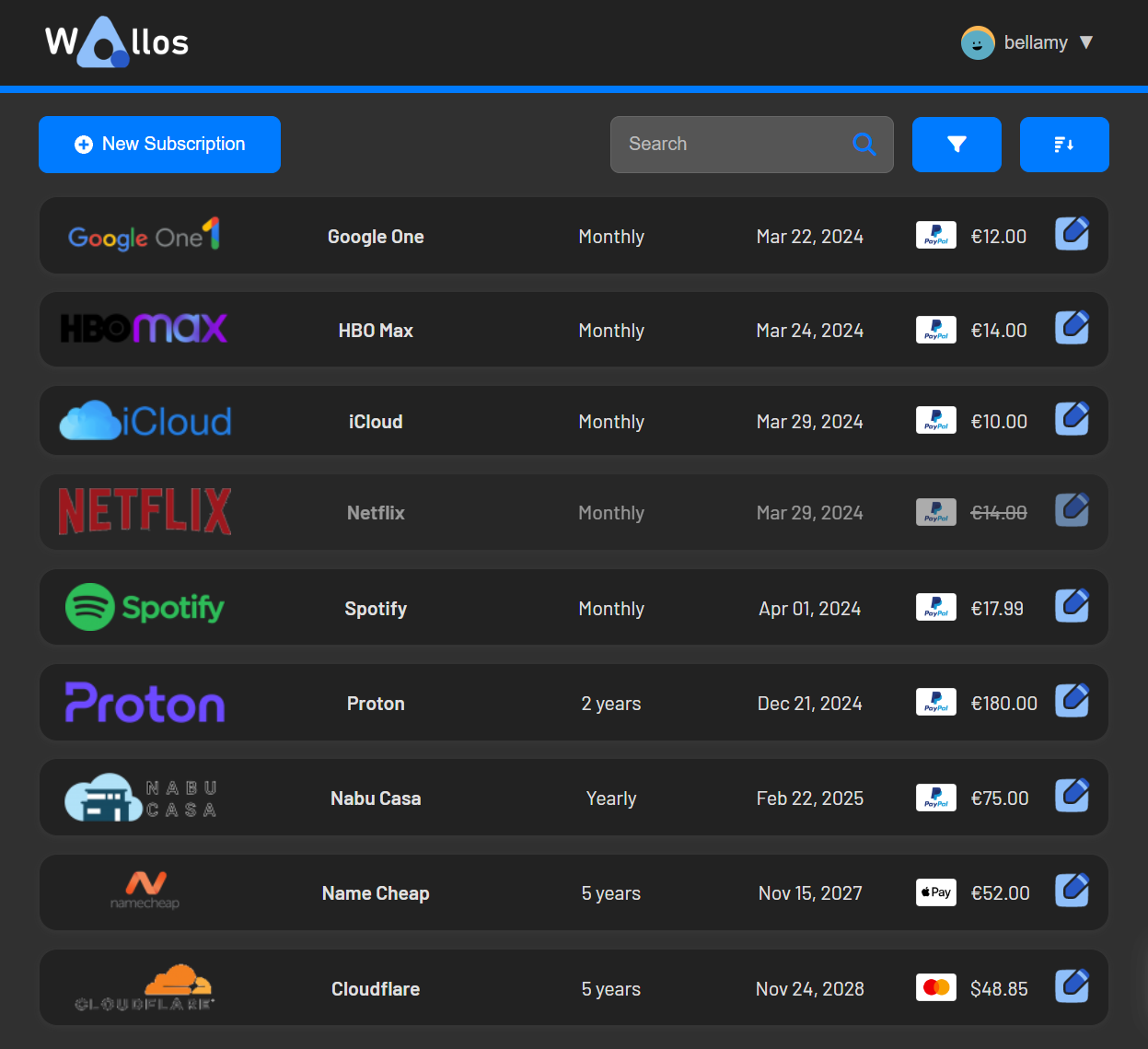Click the Netflix logo thumbnail
This screenshot has height=1049, width=1148.
pos(144,510)
